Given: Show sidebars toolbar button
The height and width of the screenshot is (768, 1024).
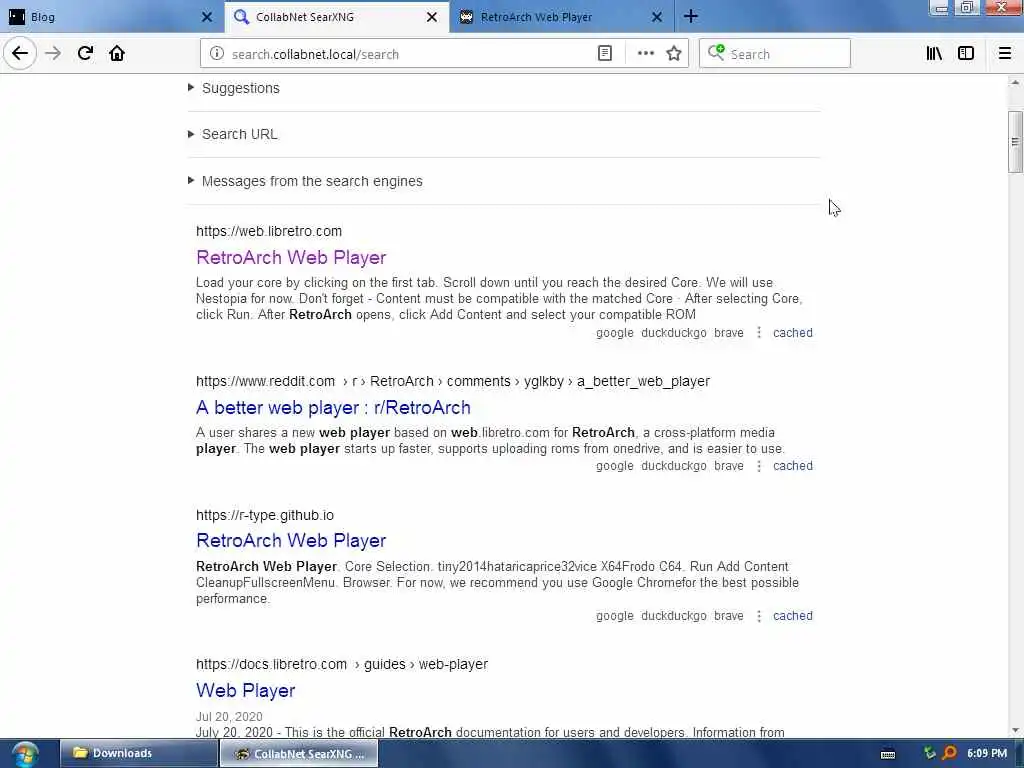Looking at the screenshot, I should click(x=966, y=54).
